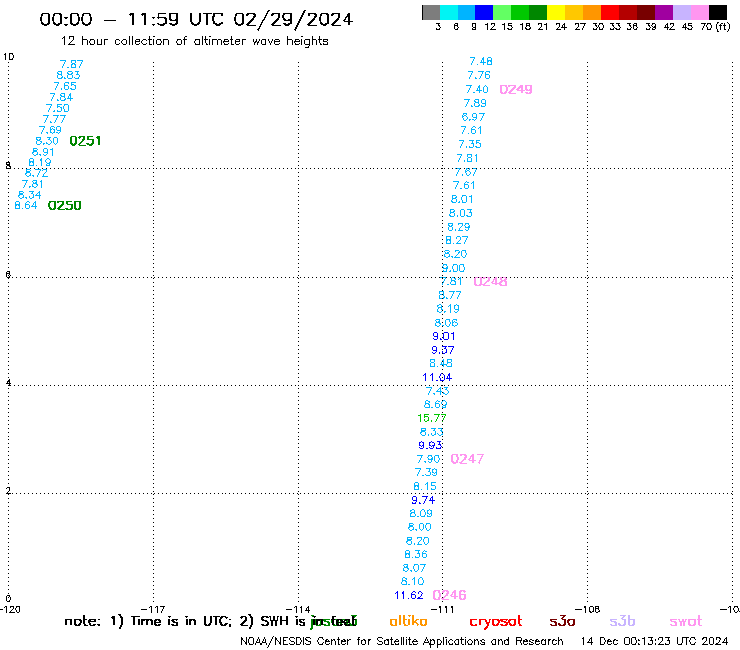Viewport: 740px width, 650px height.
Task: Click the '70 (ft)' legend label
Action: (x=715, y=27)
